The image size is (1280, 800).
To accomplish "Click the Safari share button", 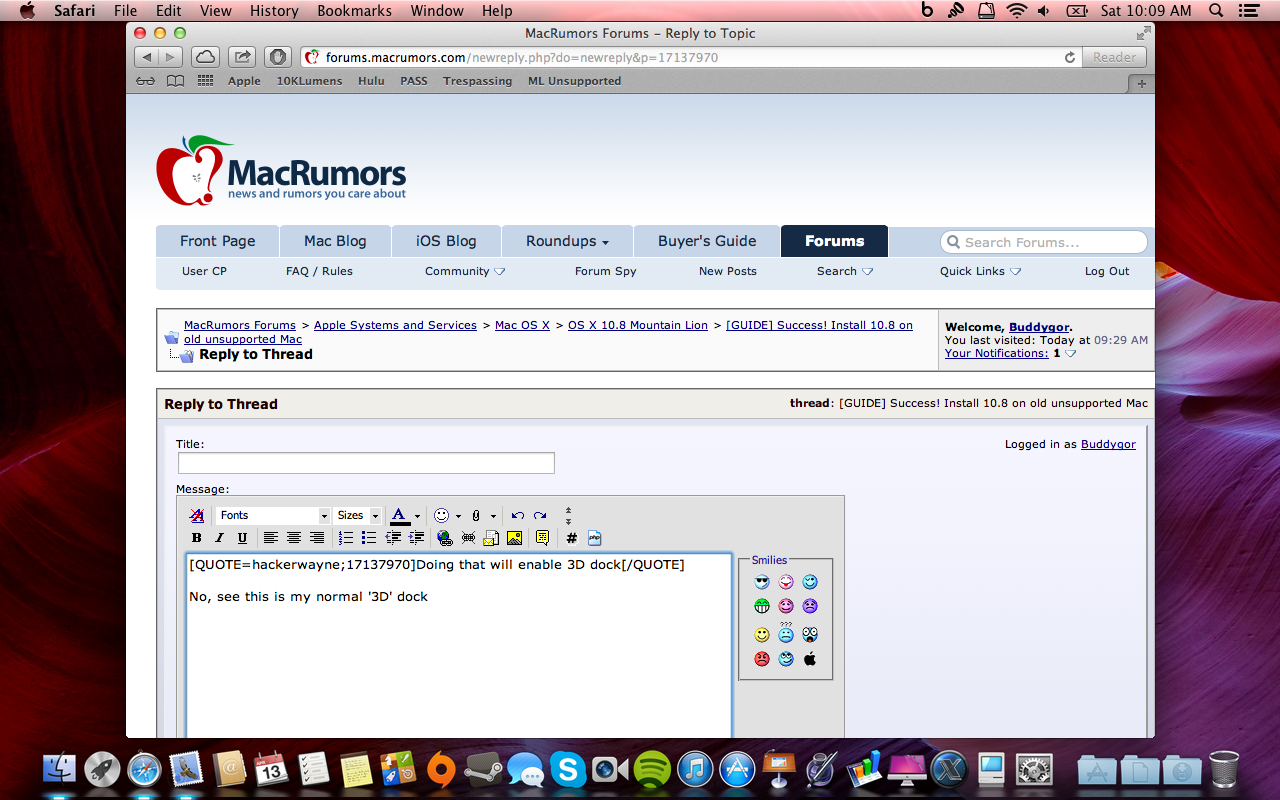I will click(x=241, y=57).
